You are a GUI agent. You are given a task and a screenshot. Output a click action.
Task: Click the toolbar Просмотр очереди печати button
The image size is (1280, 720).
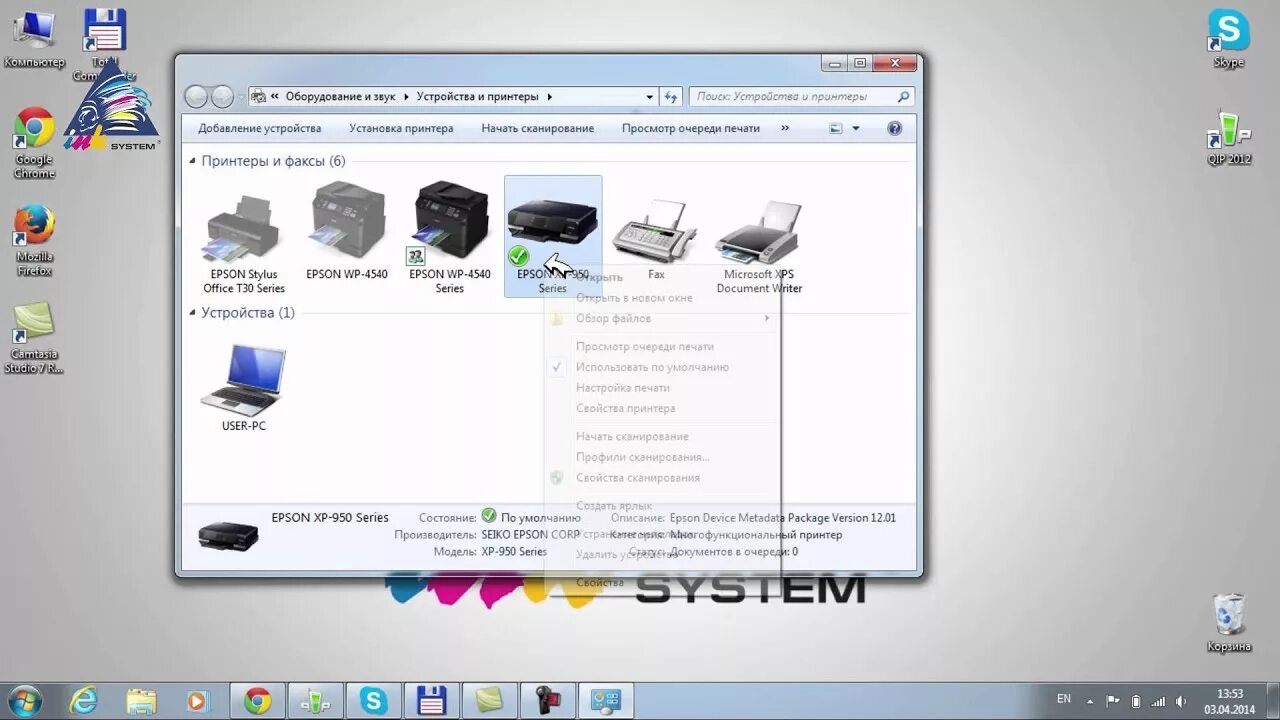pos(691,128)
